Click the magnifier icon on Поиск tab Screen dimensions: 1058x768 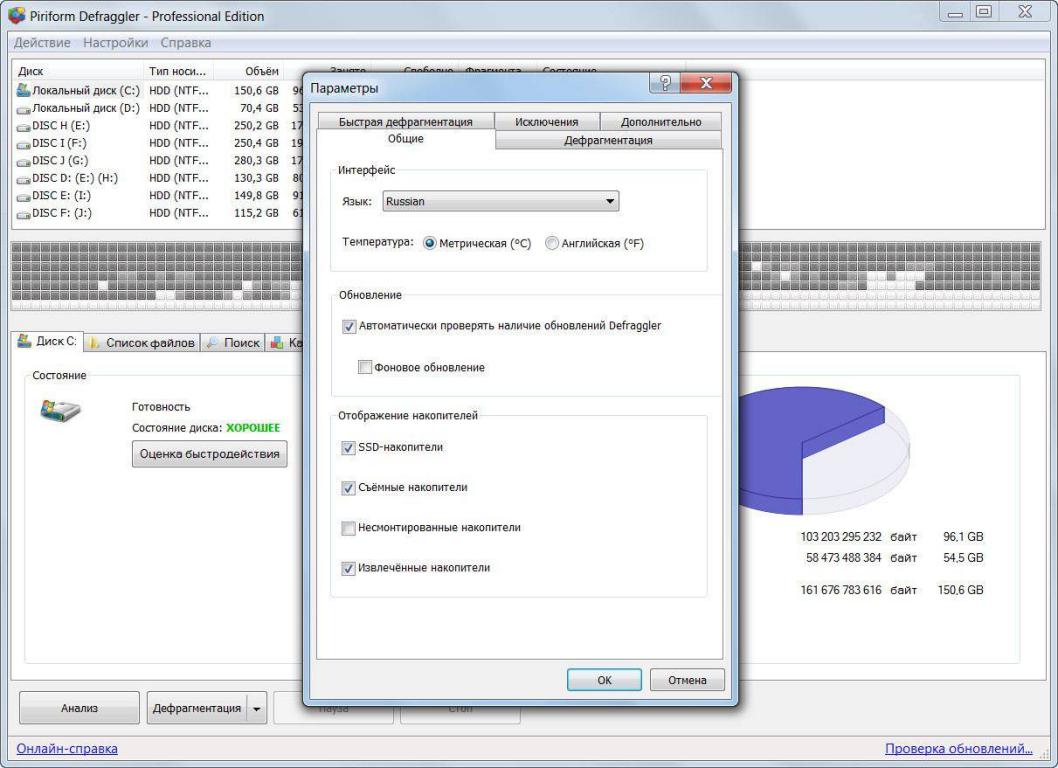211,343
